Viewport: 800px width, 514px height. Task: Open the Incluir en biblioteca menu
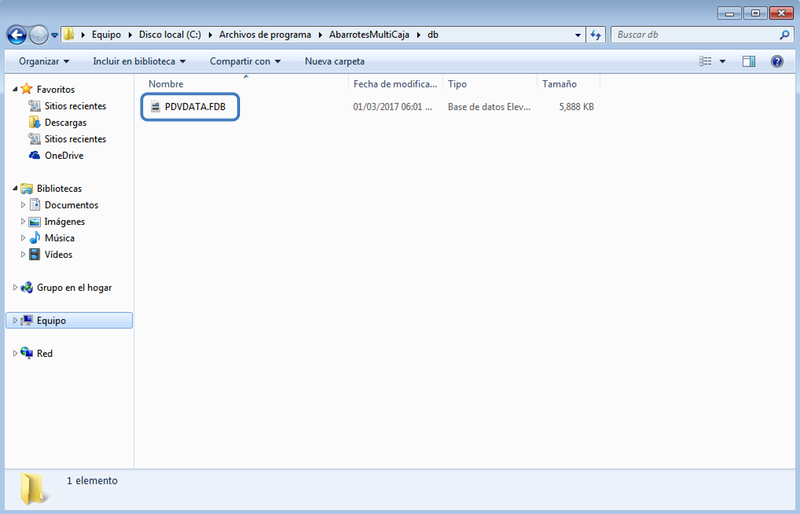pos(139,61)
